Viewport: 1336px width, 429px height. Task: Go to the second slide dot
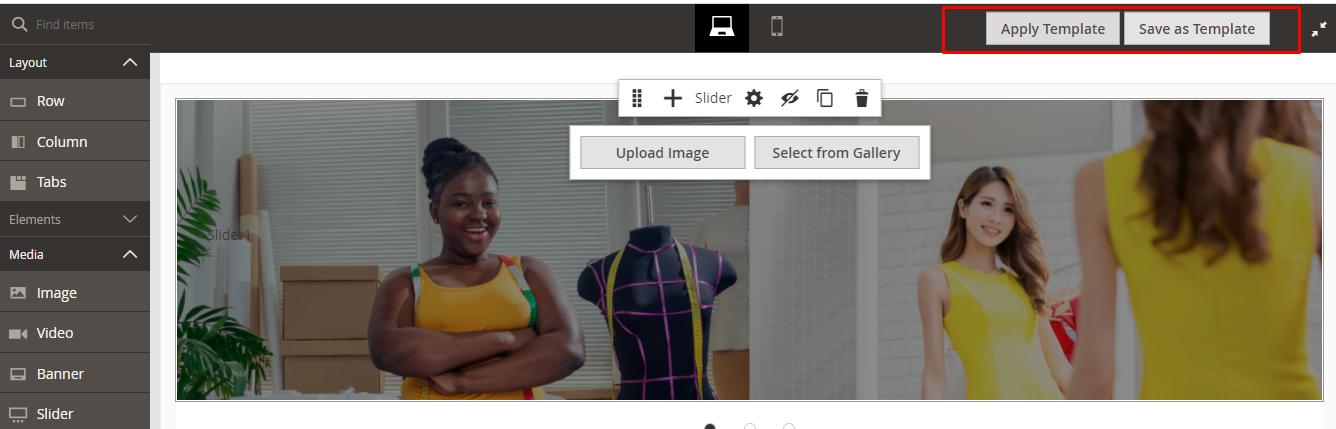tap(749, 427)
